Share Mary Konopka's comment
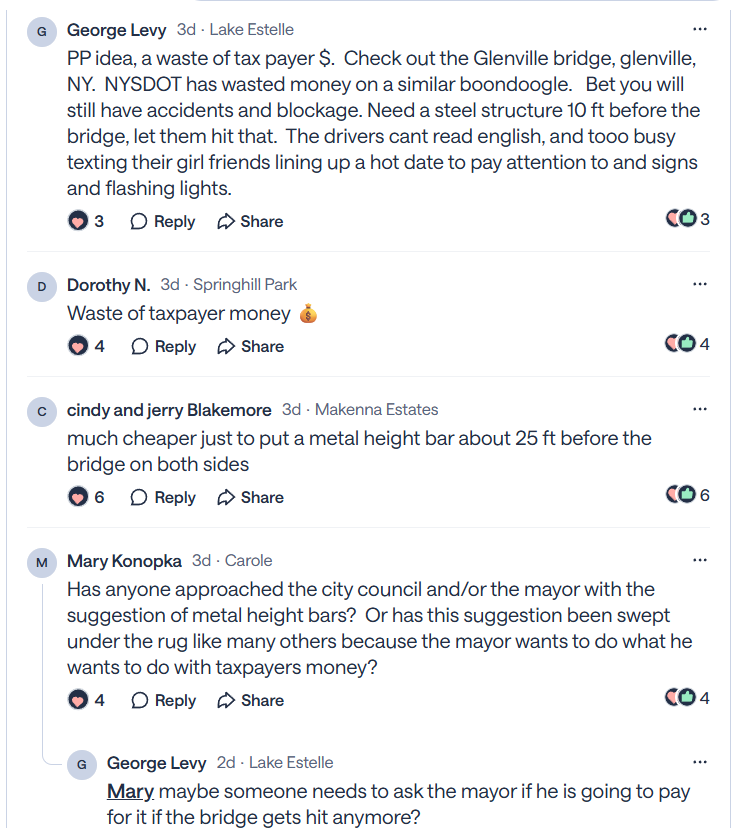The image size is (736, 828). click(250, 700)
